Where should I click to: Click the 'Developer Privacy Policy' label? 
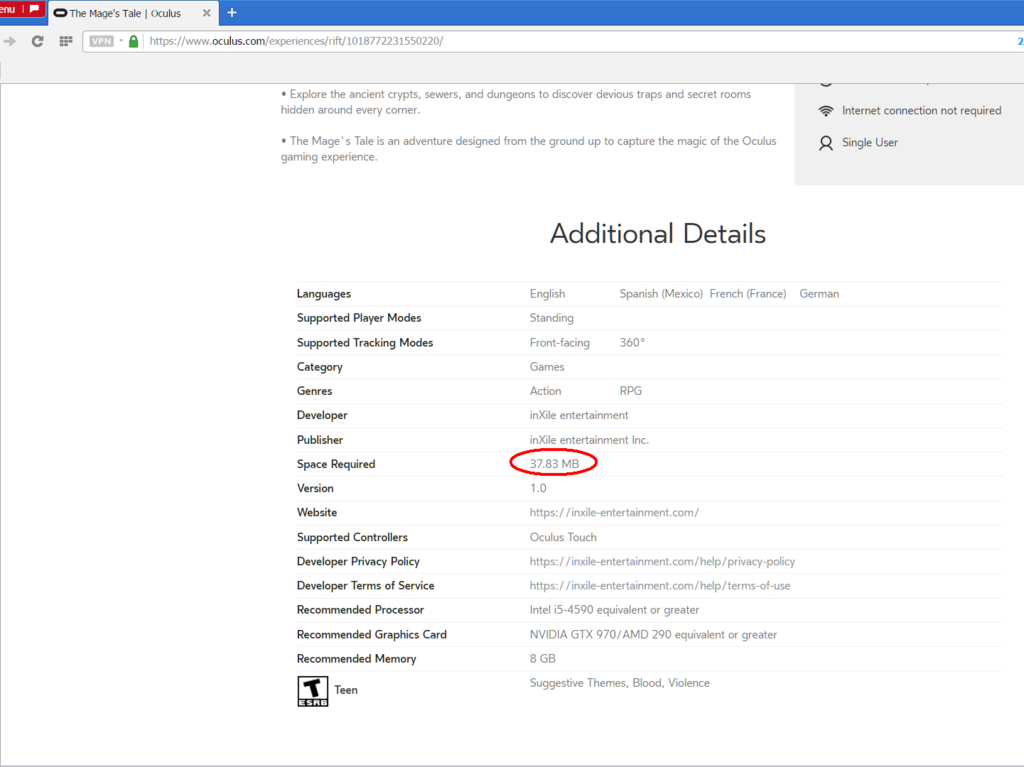coord(358,562)
